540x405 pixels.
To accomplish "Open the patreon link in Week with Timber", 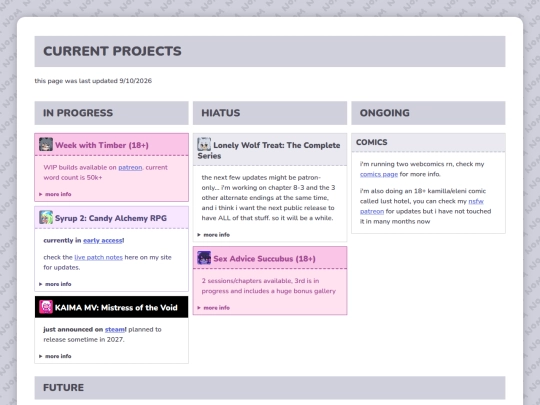I will pos(130,167).
